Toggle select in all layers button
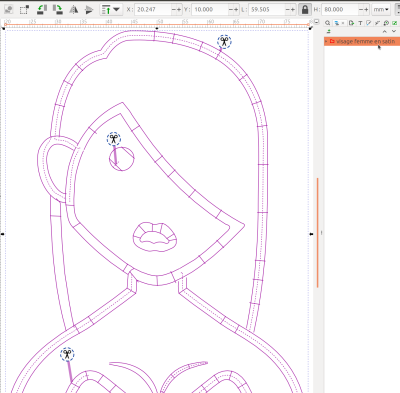This screenshot has height=393, width=400. (x=9, y=10)
